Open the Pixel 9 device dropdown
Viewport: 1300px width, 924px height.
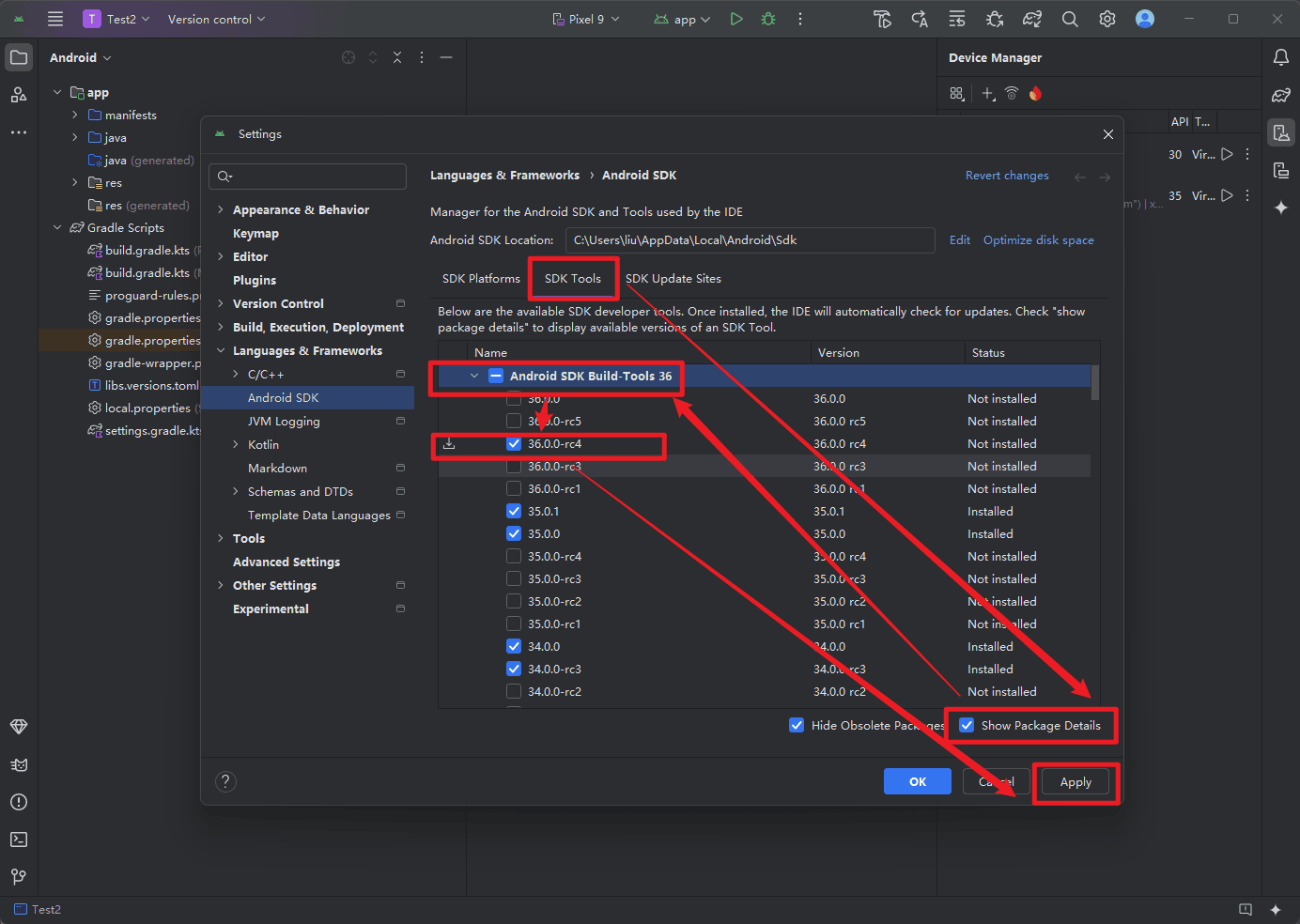(x=586, y=19)
